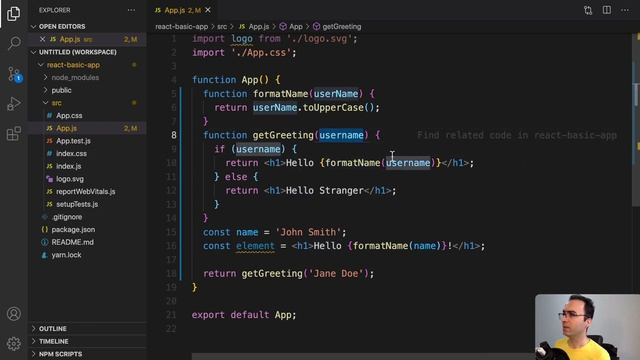Split the editor to the right
This screenshot has height=360, width=640.
607,10
